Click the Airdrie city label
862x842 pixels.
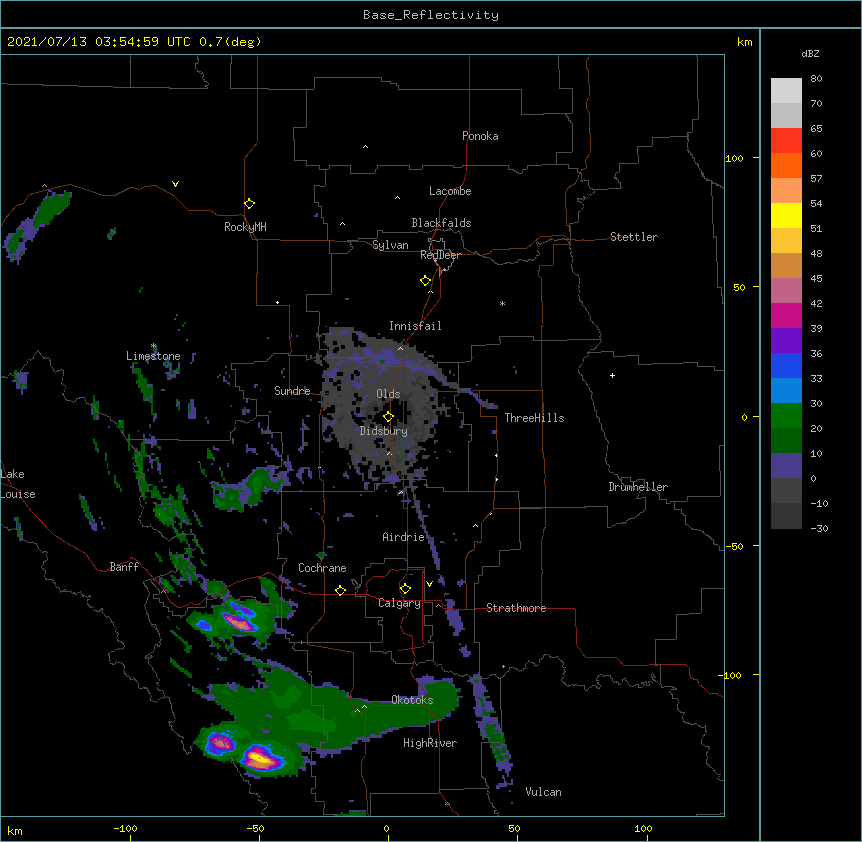pyautogui.click(x=404, y=537)
